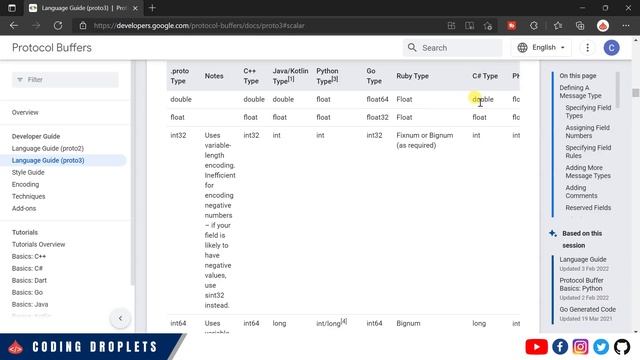This screenshot has width=640, height=360.
Task: Click the Search field on the site
Action: [x=452, y=48]
